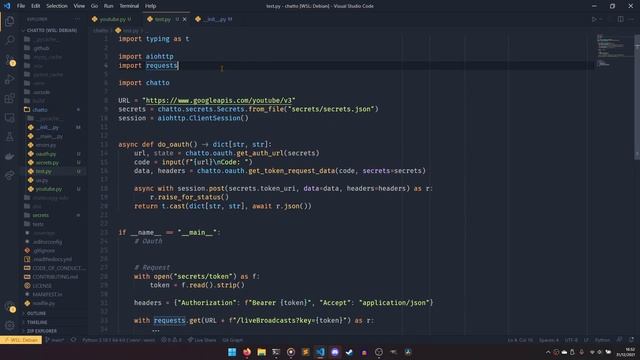This screenshot has width=640, height=360.
Task: Open Steam from the taskbar
Action: [x=349, y=352]
